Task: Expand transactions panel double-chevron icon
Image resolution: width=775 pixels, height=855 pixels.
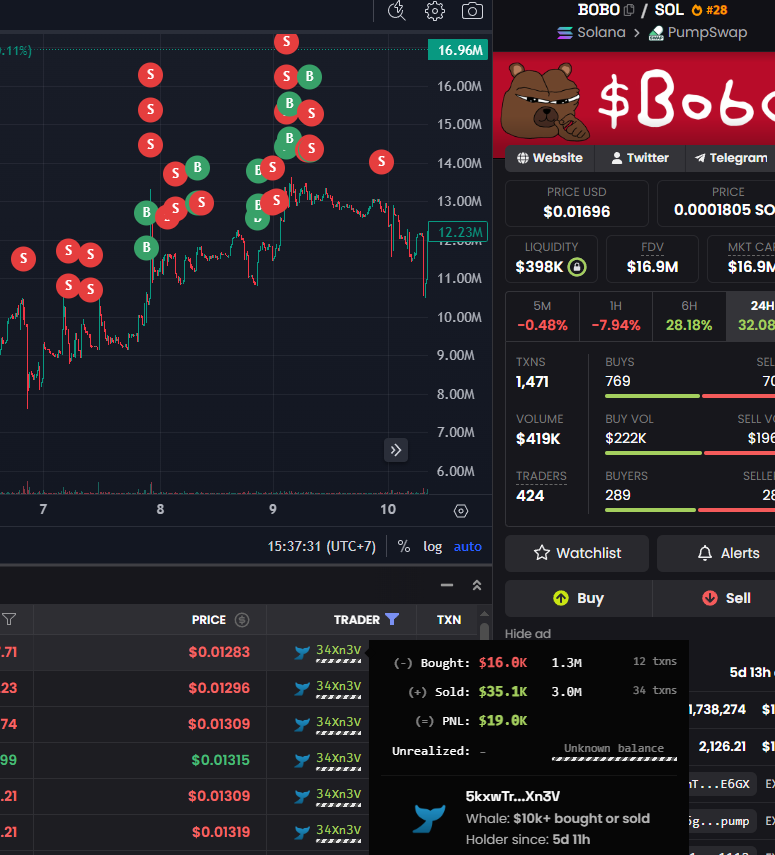Action: coord(477,585)
